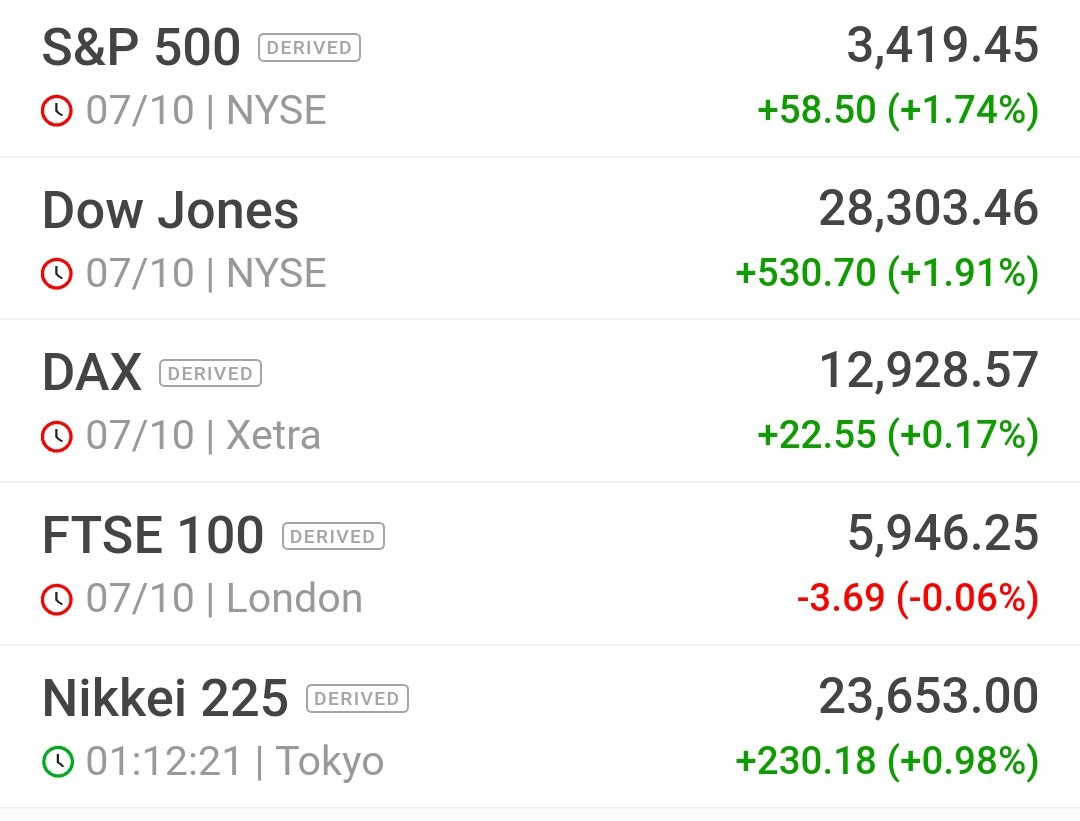1080x821 pixels.
Task: Click the S&P 500 price 3,419.45
Action: (942, 45)
